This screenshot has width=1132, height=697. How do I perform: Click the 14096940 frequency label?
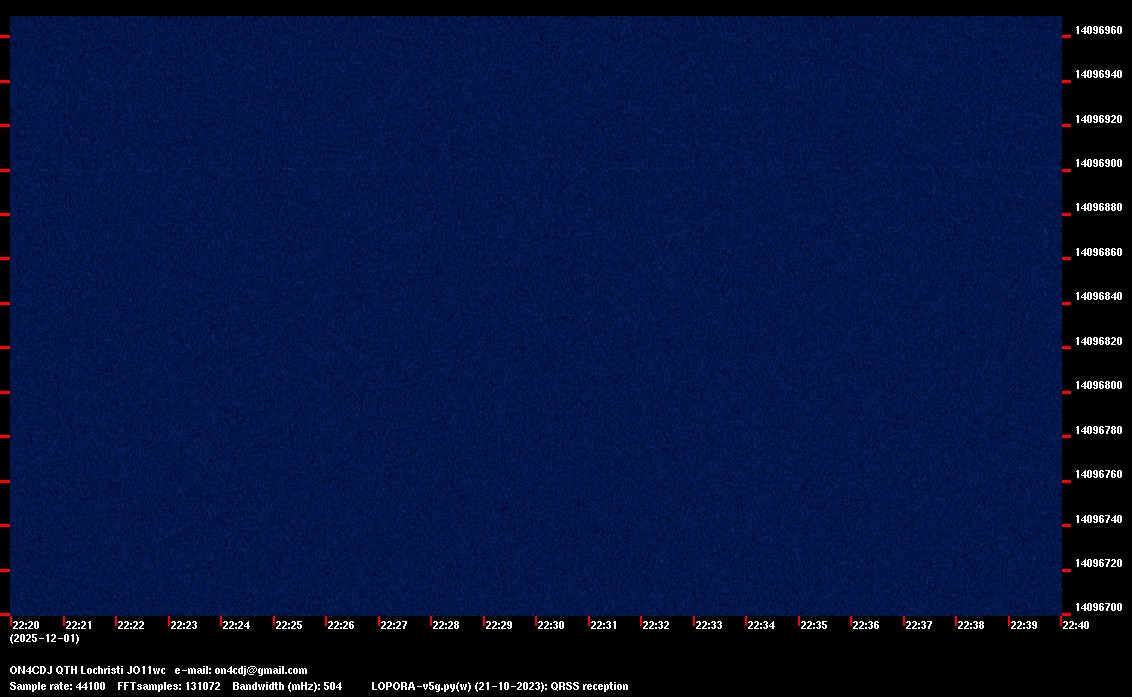pos(1098,74)
